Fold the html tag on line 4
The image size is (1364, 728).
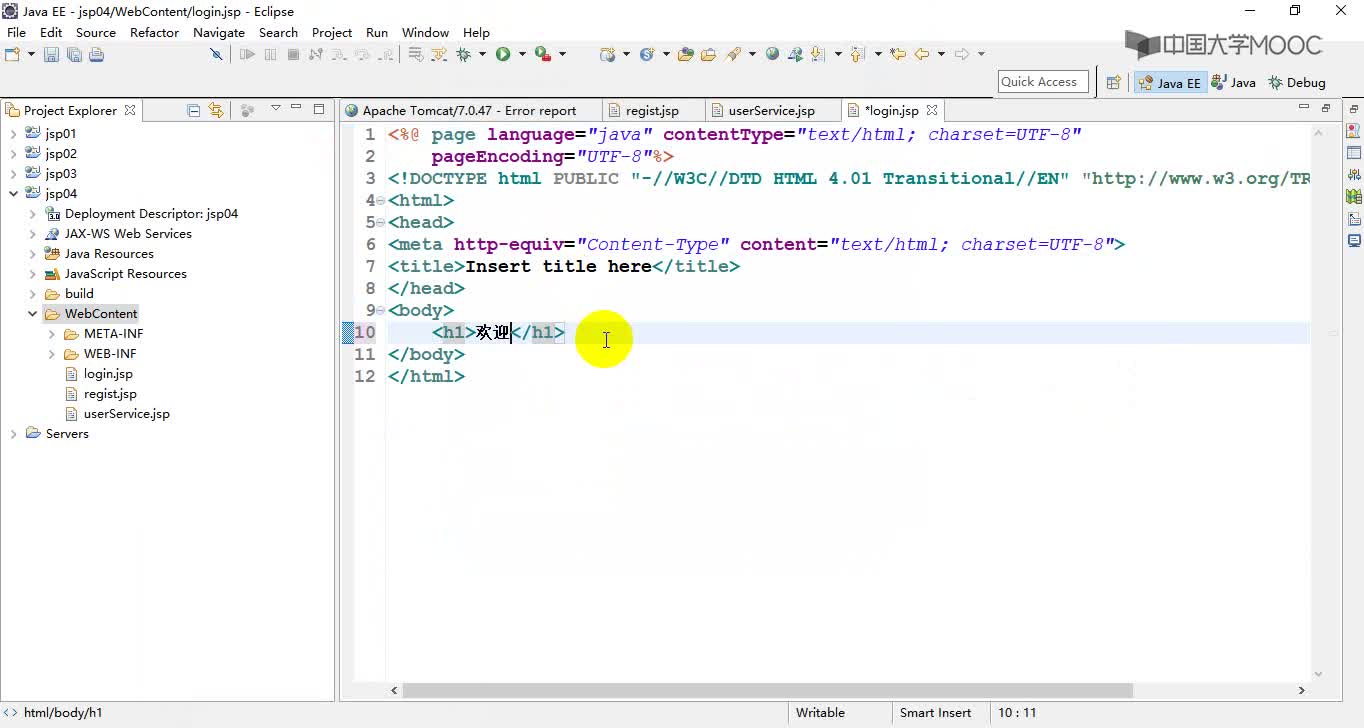point(380,200)
